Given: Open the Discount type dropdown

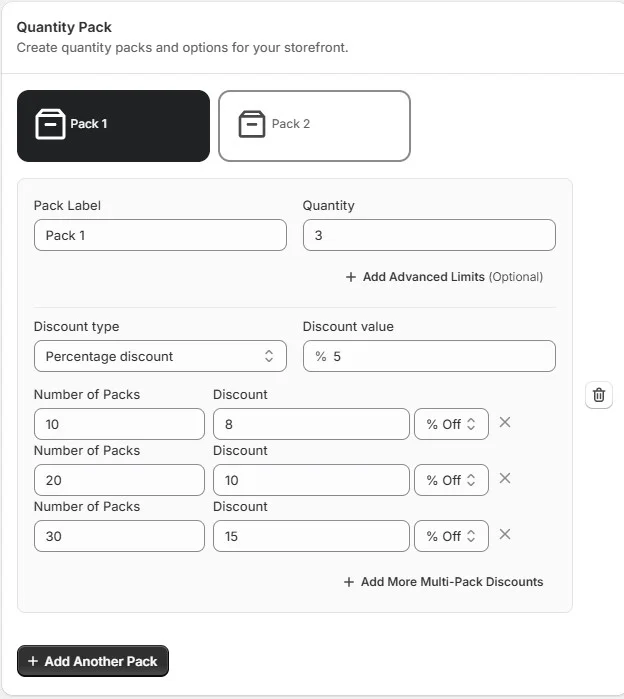Looking at the screenshot, I should click(160, 356).
